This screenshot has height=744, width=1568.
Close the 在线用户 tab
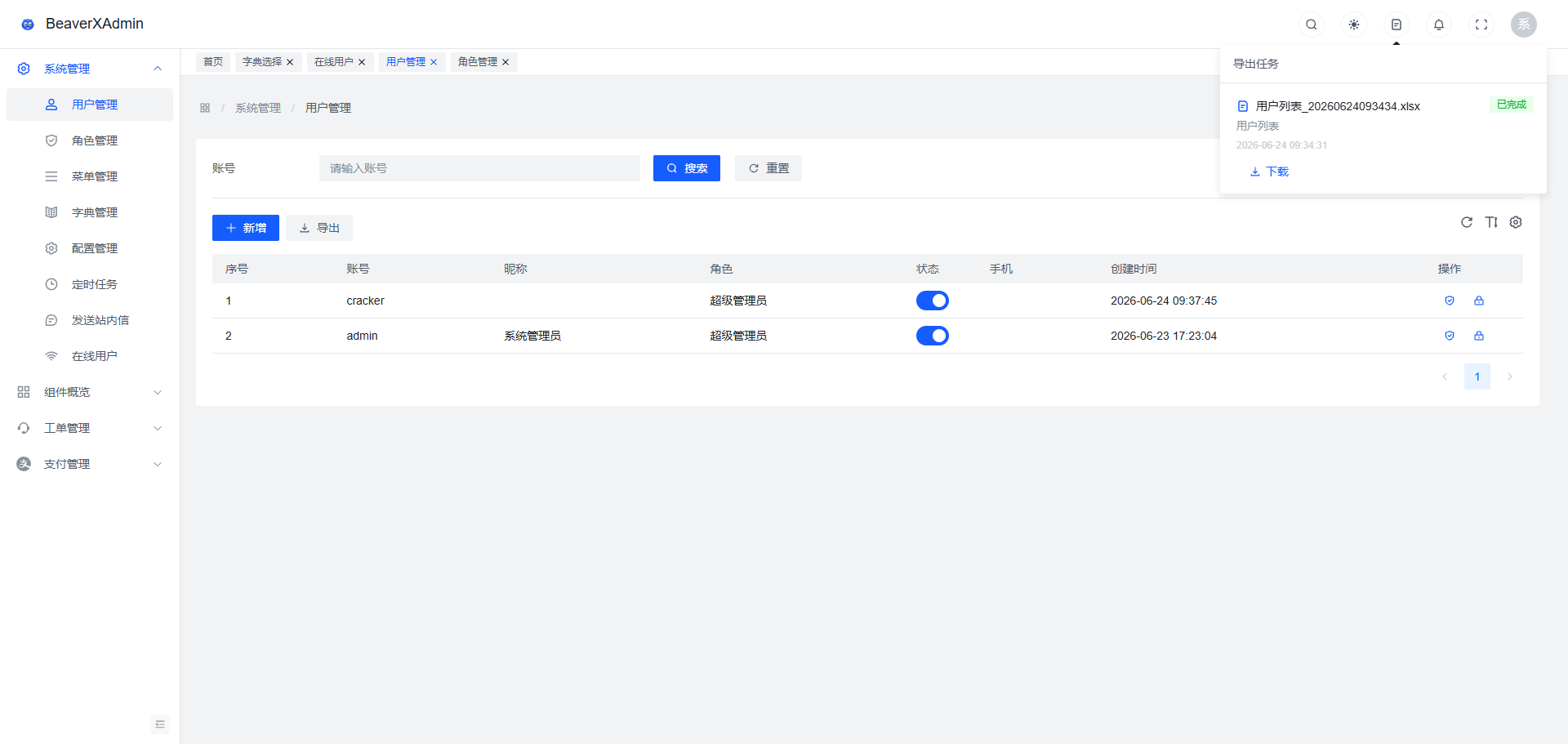pos(362,62)
